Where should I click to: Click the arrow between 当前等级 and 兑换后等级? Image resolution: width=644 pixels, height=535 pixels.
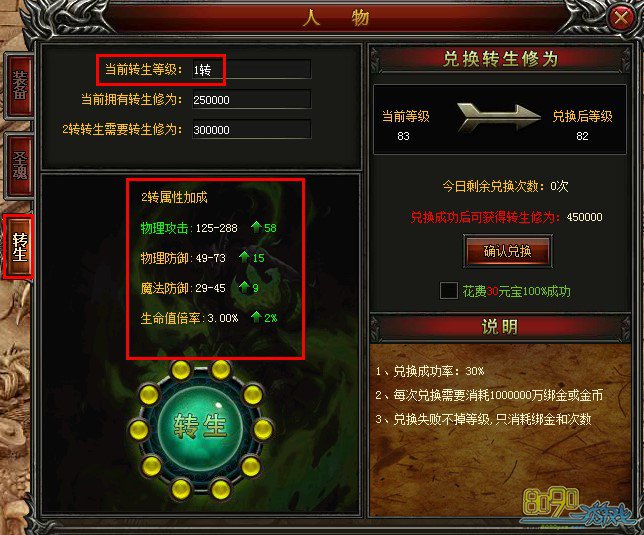click(x=498, y=117)
